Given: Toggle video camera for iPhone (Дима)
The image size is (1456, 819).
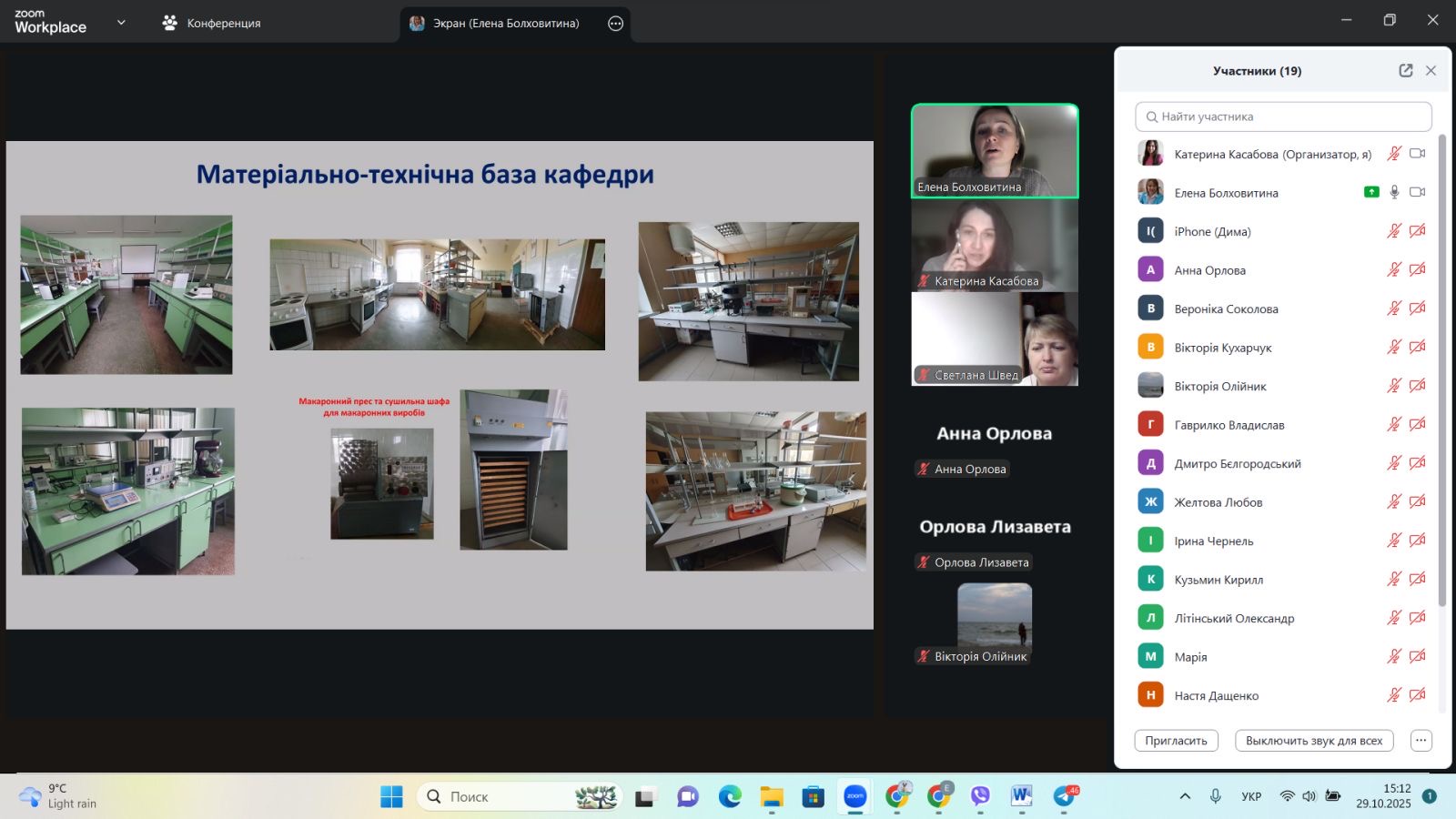Looking at the screenshot, I should 1417,231.
